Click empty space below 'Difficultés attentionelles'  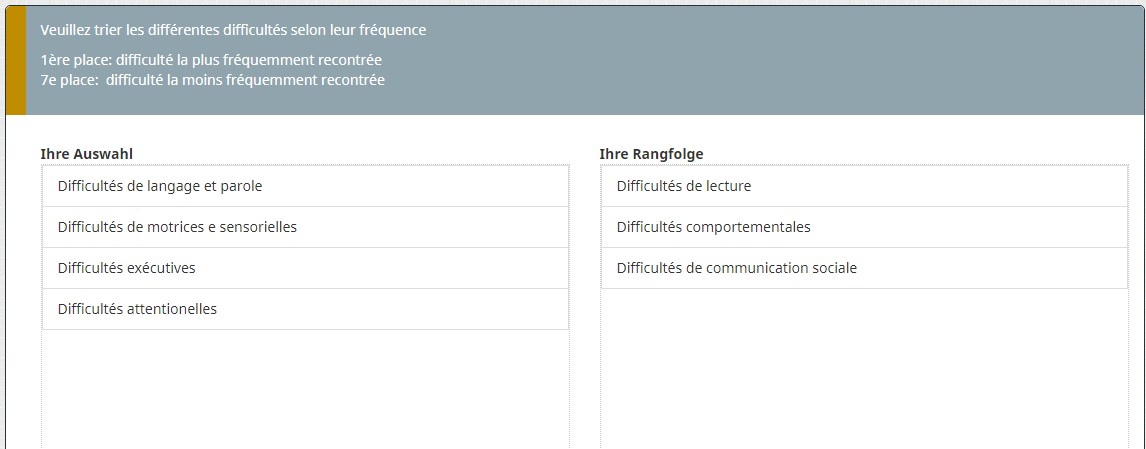(x=305, y=390)
